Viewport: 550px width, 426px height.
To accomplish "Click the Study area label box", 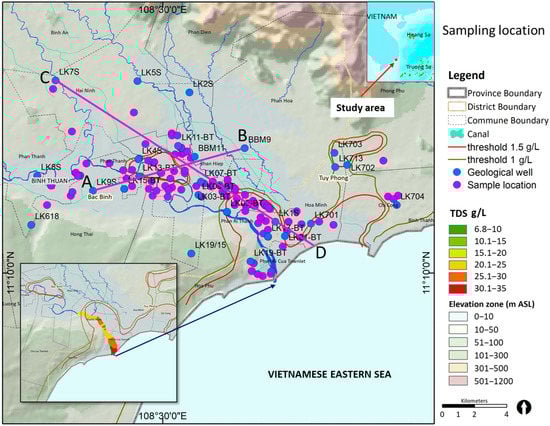I will pyautogui.click(x=362, y=108).
